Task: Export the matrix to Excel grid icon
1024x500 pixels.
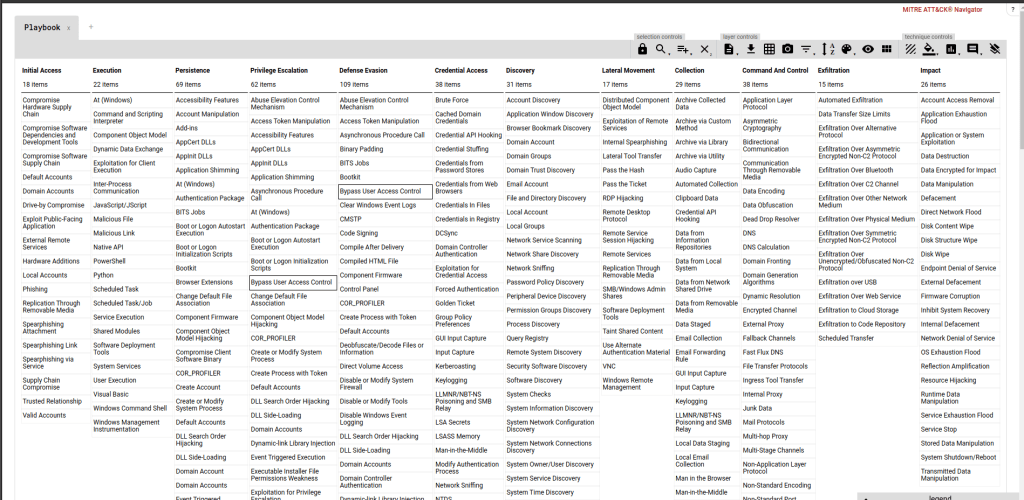Action: click(x=769, y=49)
